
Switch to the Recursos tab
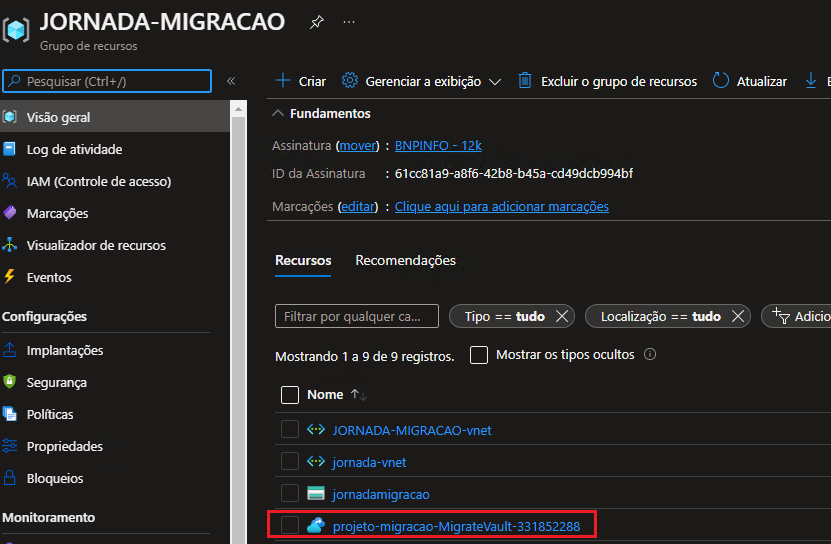tap(303, 260)
